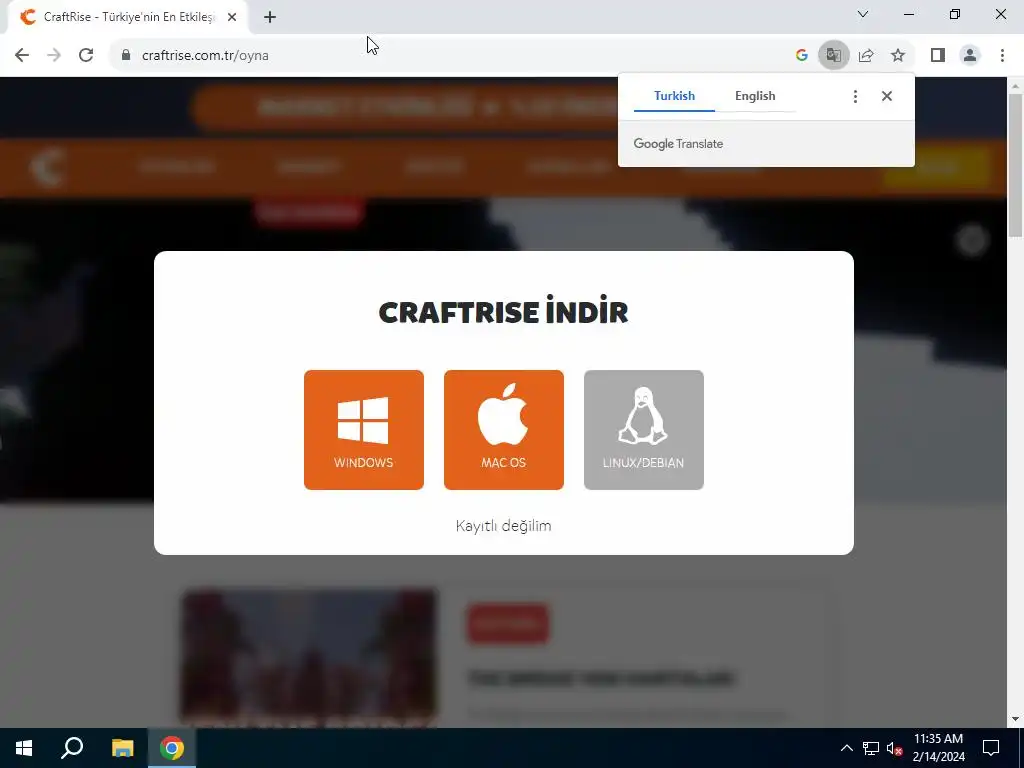1024x768 pixels.
Task: Restore down the Chrome window
Action: point(955,14)
